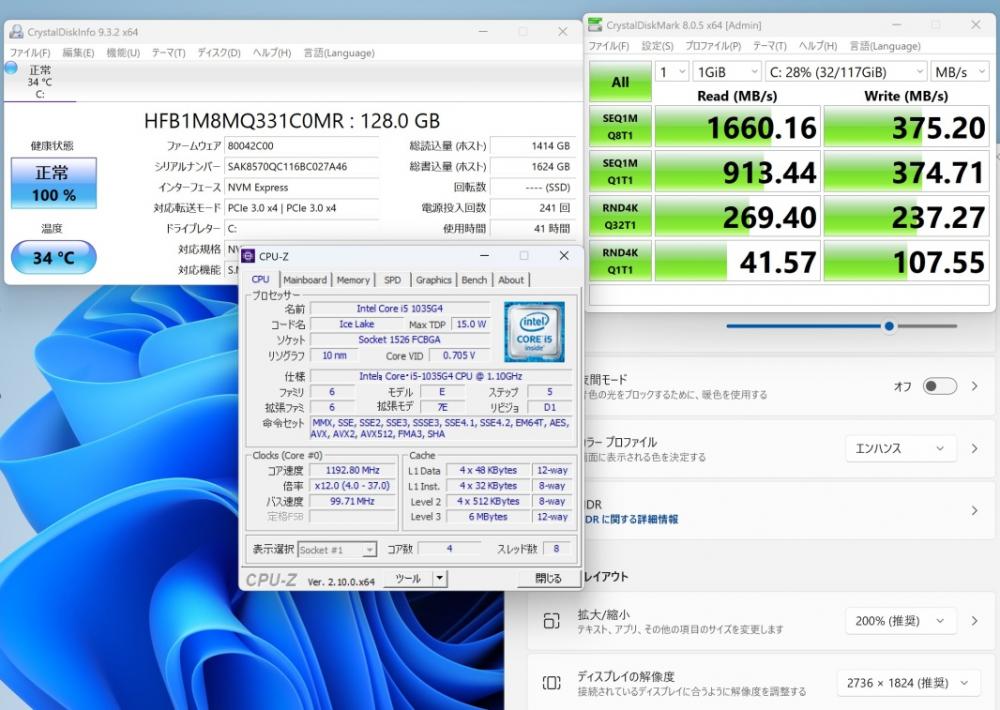Open the HDR に関する詳細情報 link
This screenshot has height=710, width=1000.
(x=631, y=519)
